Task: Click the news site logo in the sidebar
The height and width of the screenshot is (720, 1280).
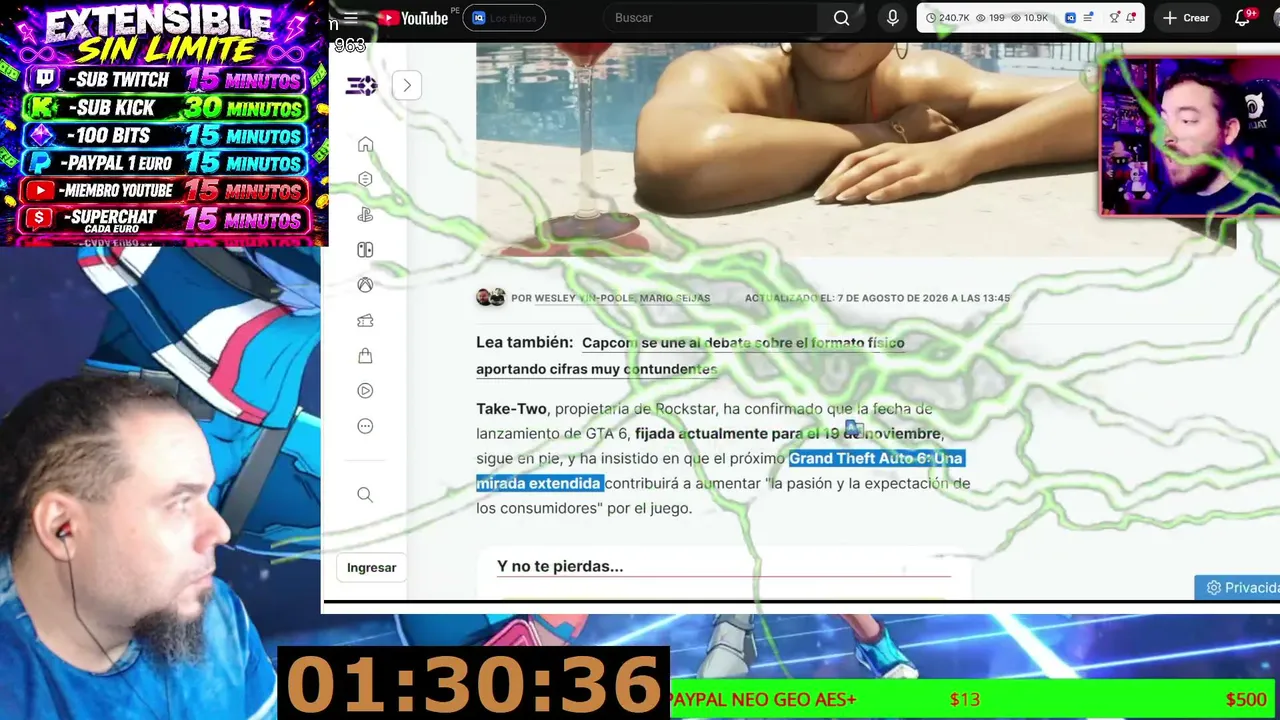Action: [361, 86]
